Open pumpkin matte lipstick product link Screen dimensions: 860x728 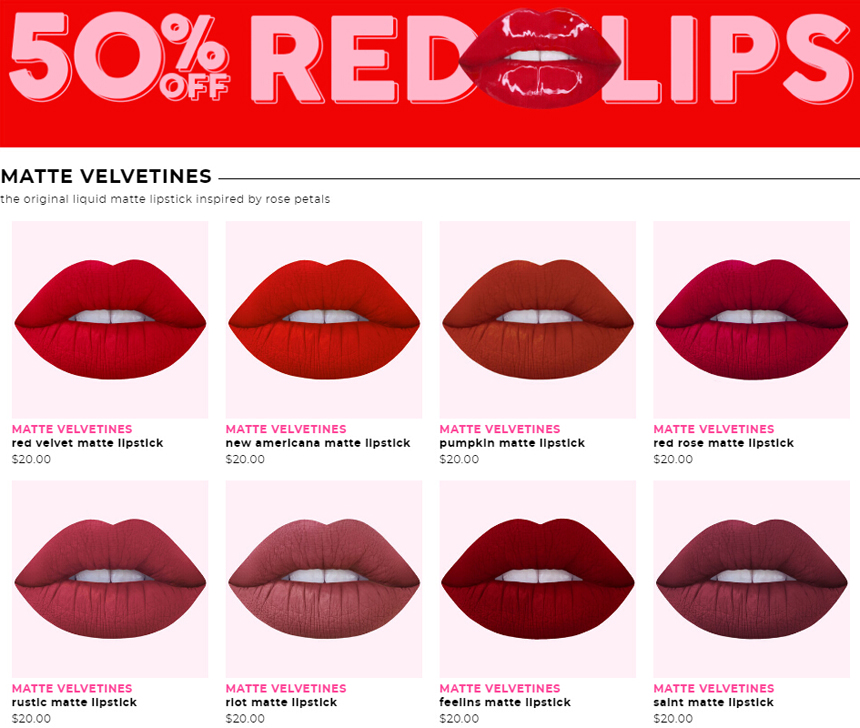pos(512,443)
